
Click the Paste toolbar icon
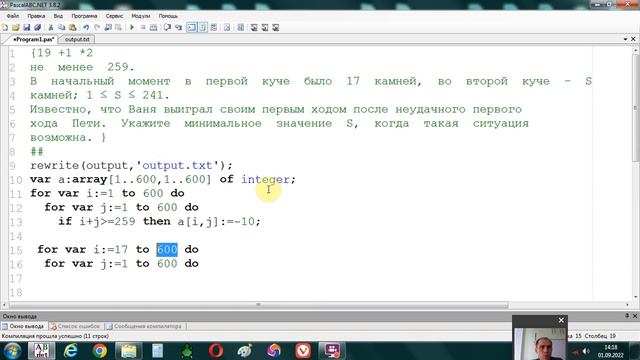click(73, 27)
